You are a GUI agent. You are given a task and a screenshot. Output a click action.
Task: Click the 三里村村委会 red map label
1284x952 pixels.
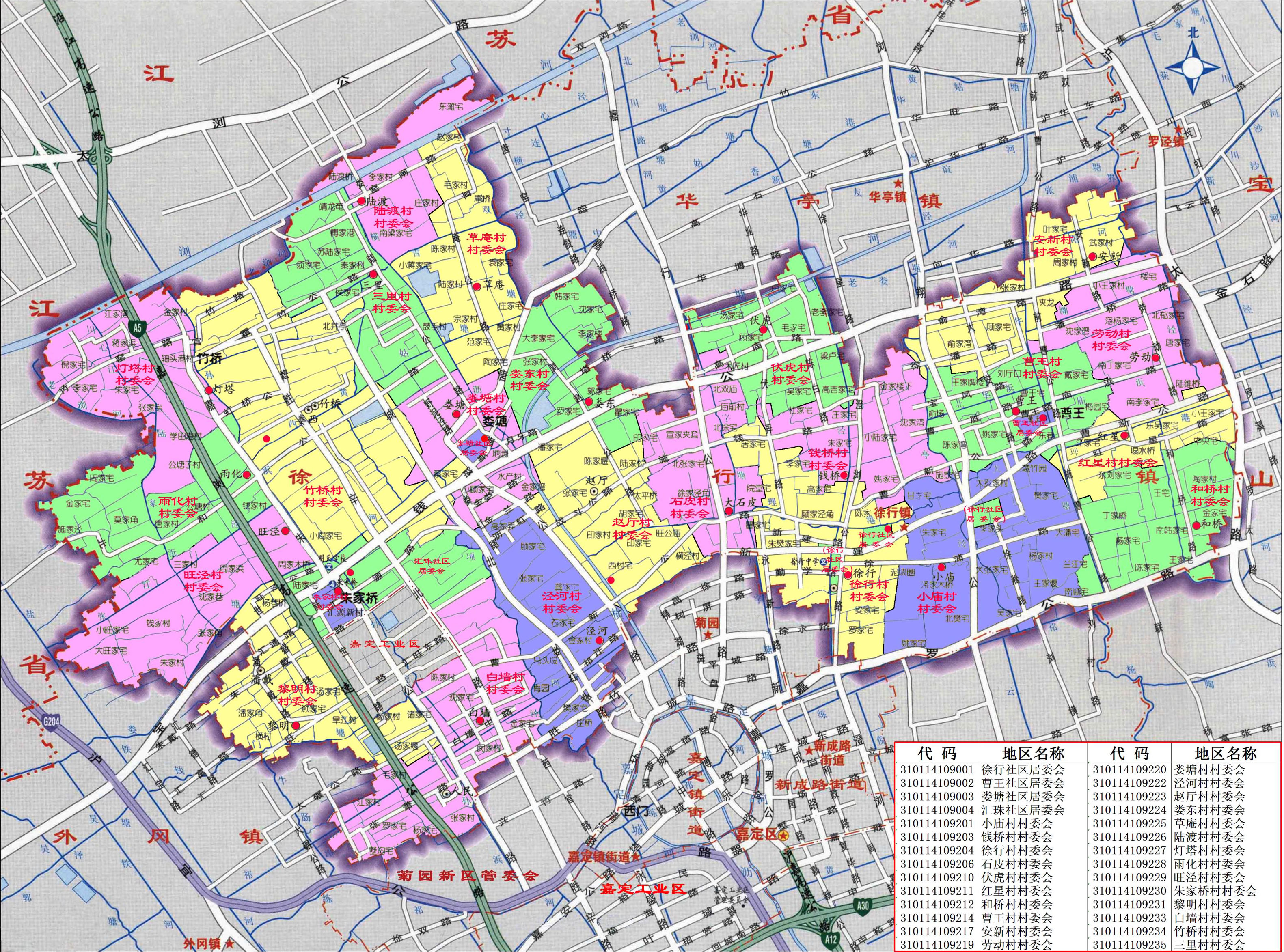(x=391, y=303)
